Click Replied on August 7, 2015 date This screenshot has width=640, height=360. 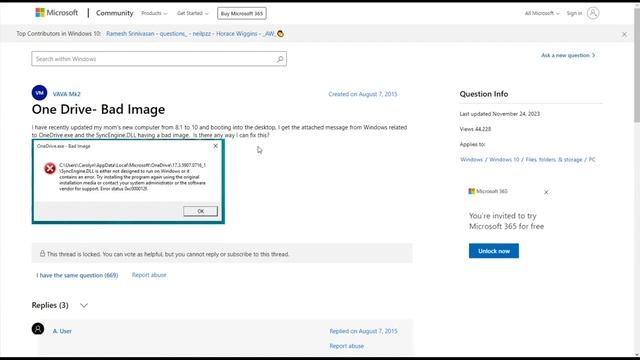click(363, 331)
